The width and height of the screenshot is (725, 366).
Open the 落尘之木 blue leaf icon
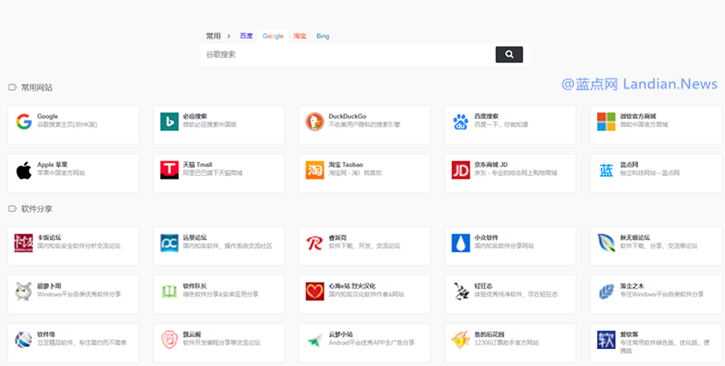[606, 292]
